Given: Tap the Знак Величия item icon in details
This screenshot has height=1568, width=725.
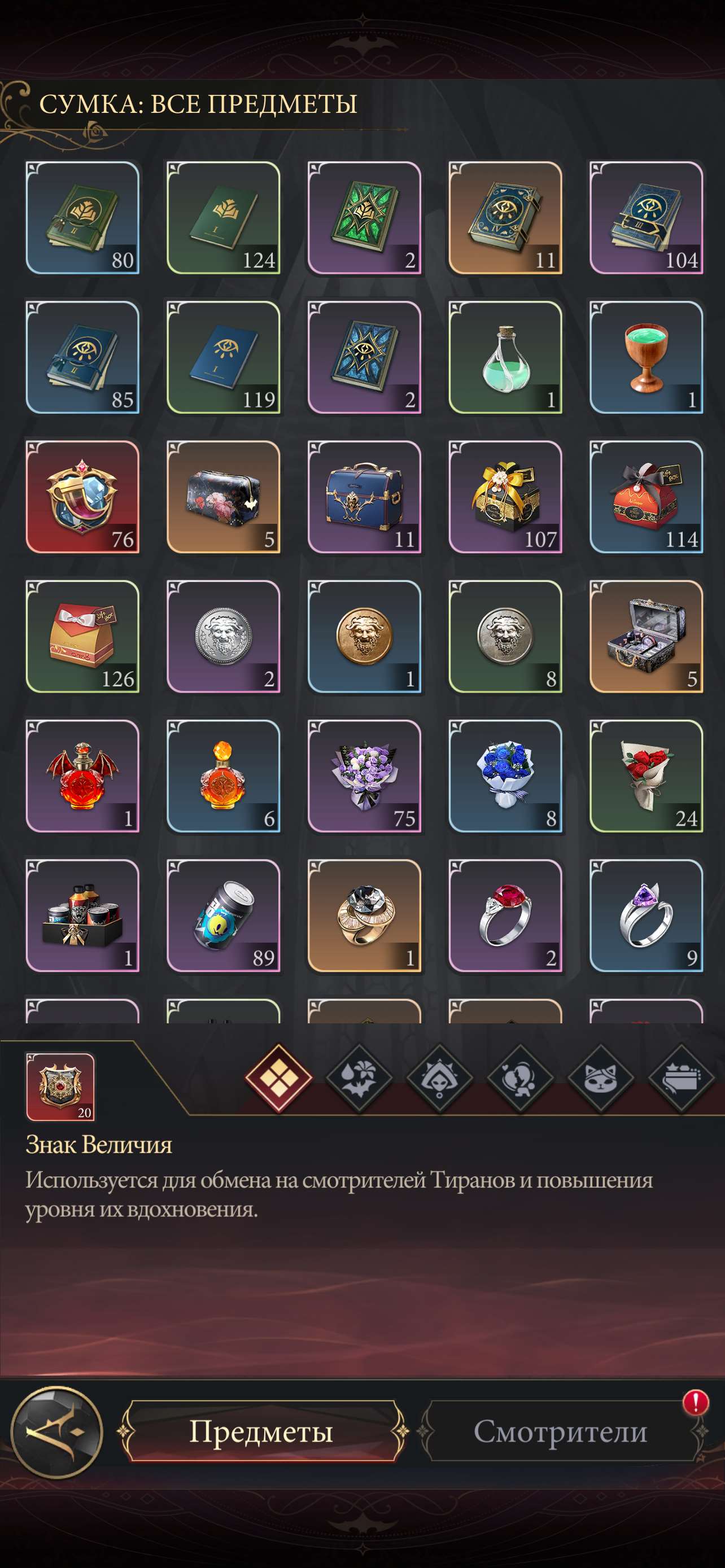Looking at the screenshot, I should coord(60,1087).
